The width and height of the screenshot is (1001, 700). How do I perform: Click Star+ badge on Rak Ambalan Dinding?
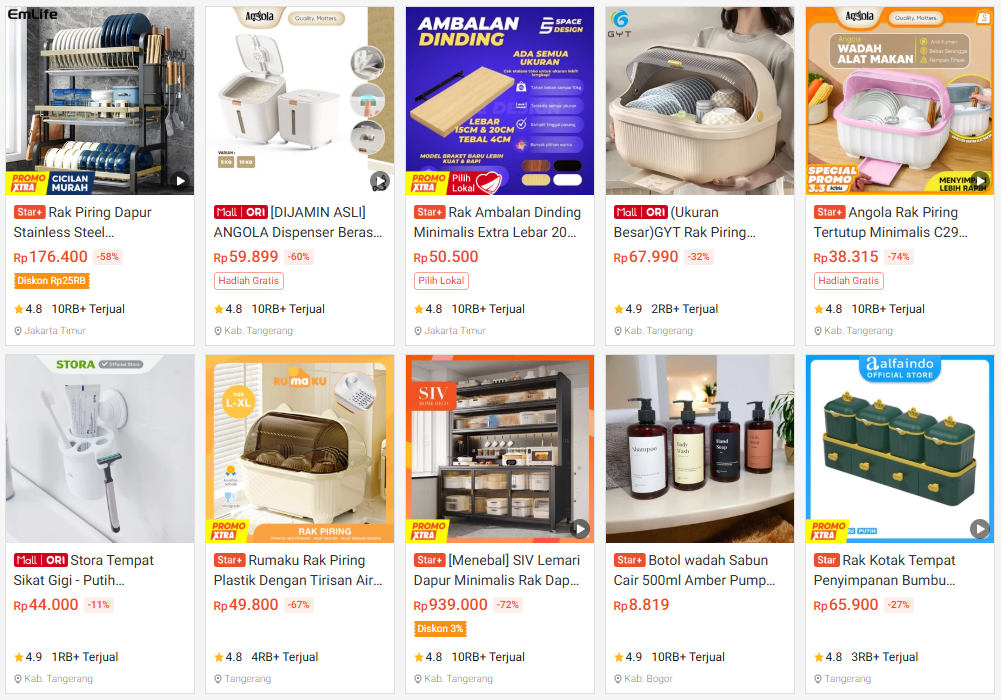coord(429,212)
